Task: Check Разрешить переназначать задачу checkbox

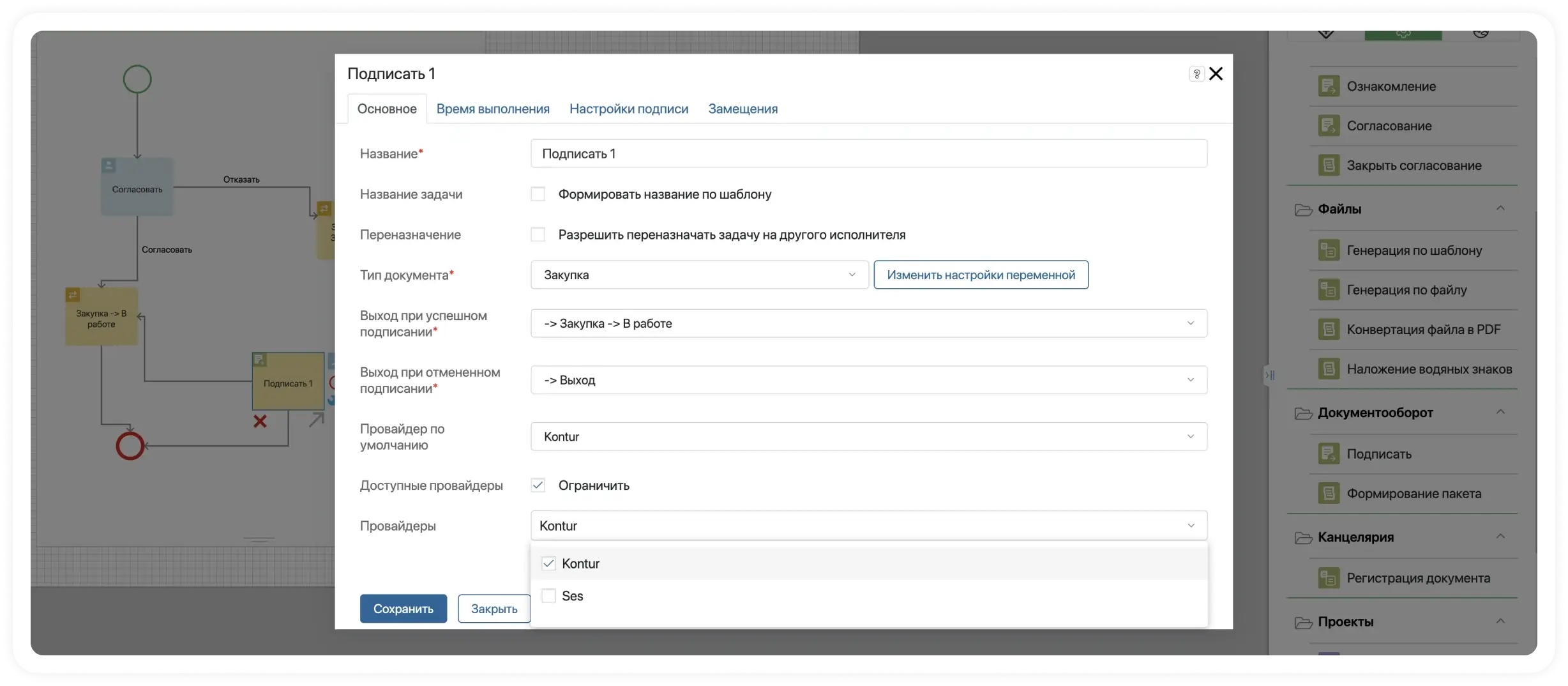Action: pos(538,234)
